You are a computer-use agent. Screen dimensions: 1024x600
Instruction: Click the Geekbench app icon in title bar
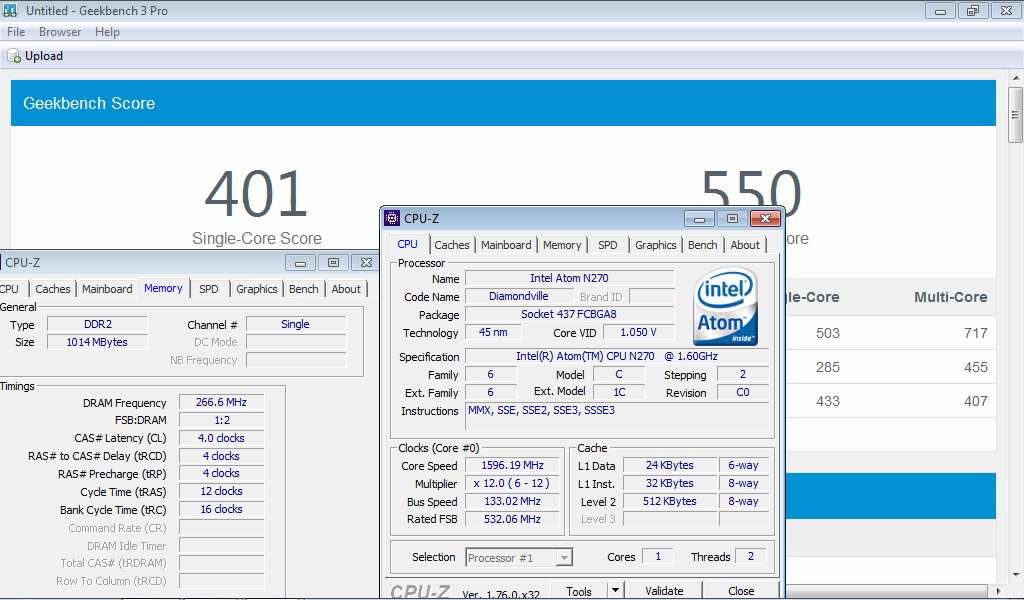[x=10, y=10]
